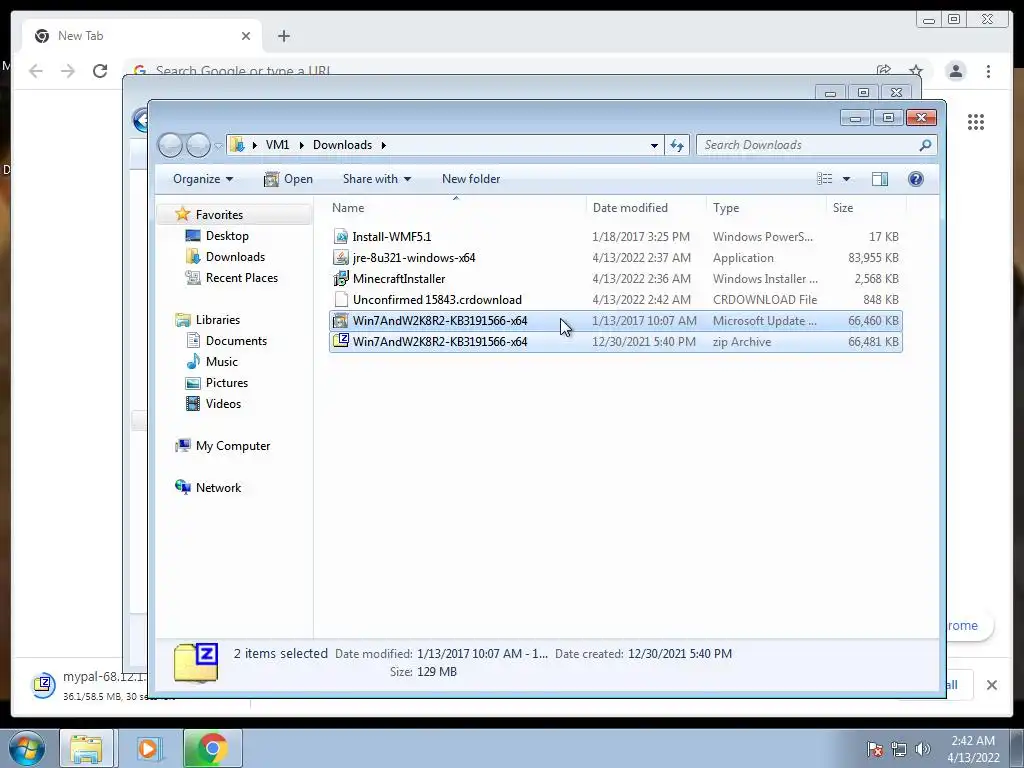Click the Network globe icon
This screenshot has height=768, width=1024.
[x=183, y=487]
